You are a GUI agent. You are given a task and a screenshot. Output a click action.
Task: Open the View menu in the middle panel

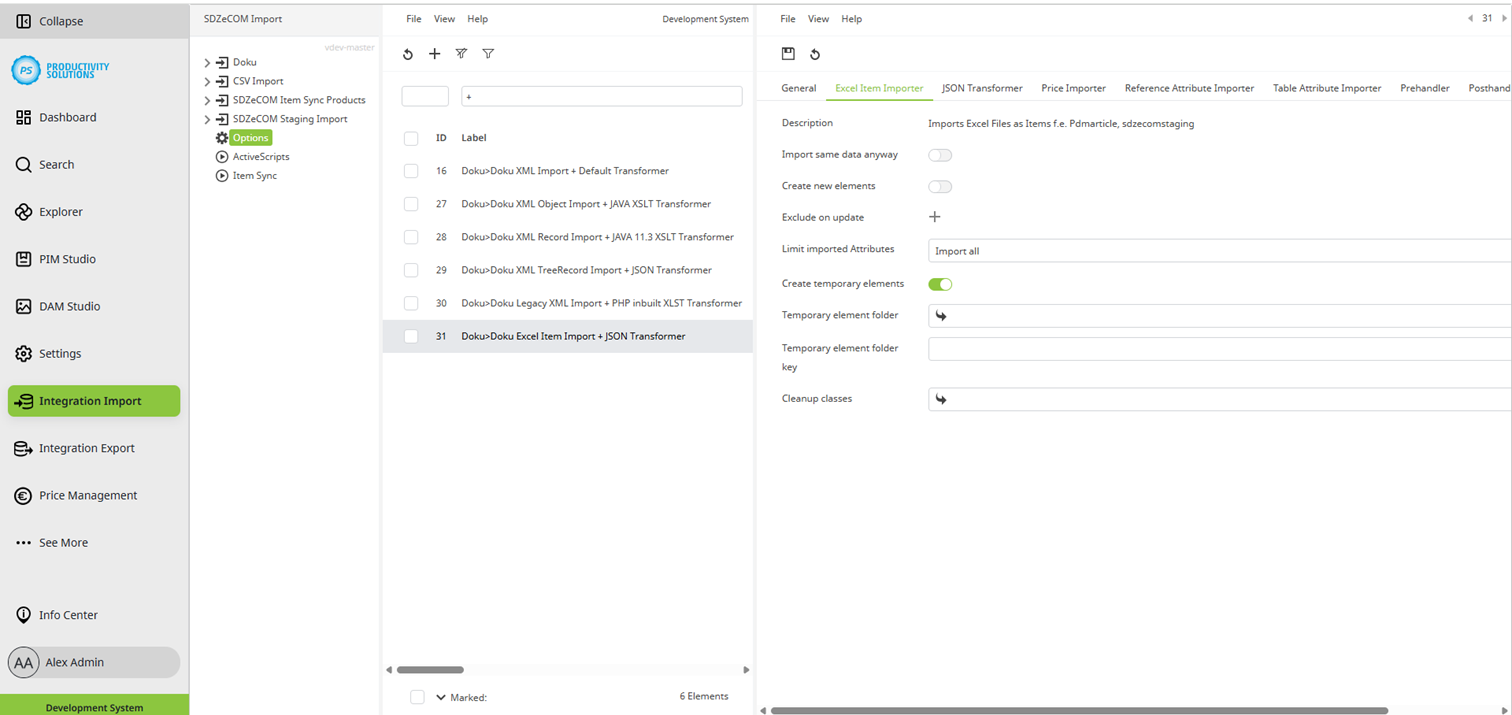[444, 18]
